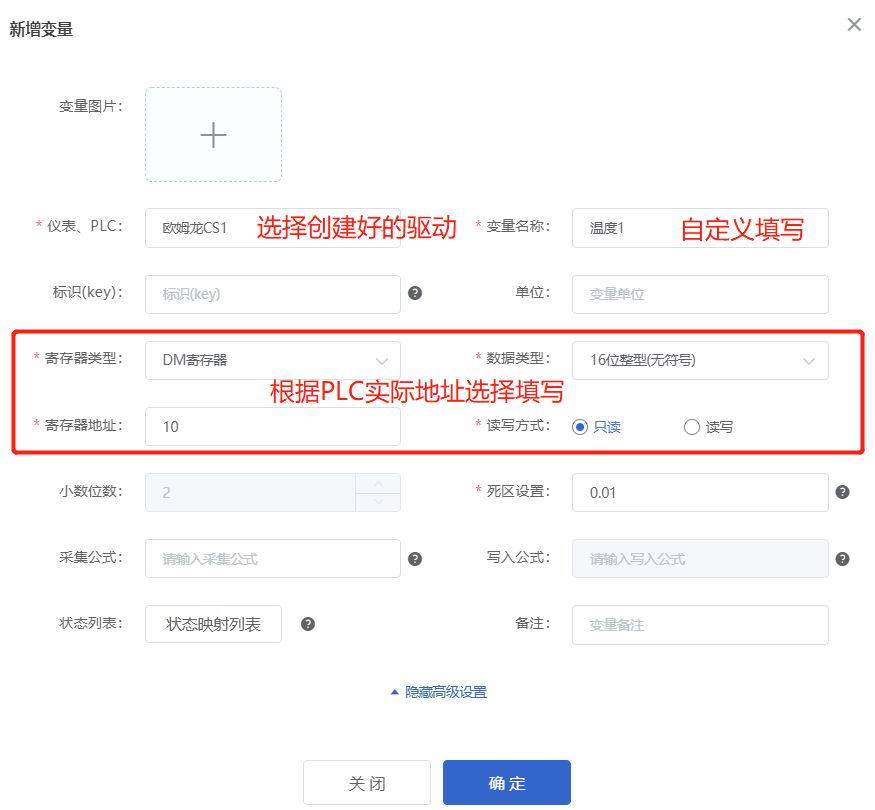This screenshot has width=875, height=810.
Task: Click help icon next to 写入公式
Action: point(842,558)
